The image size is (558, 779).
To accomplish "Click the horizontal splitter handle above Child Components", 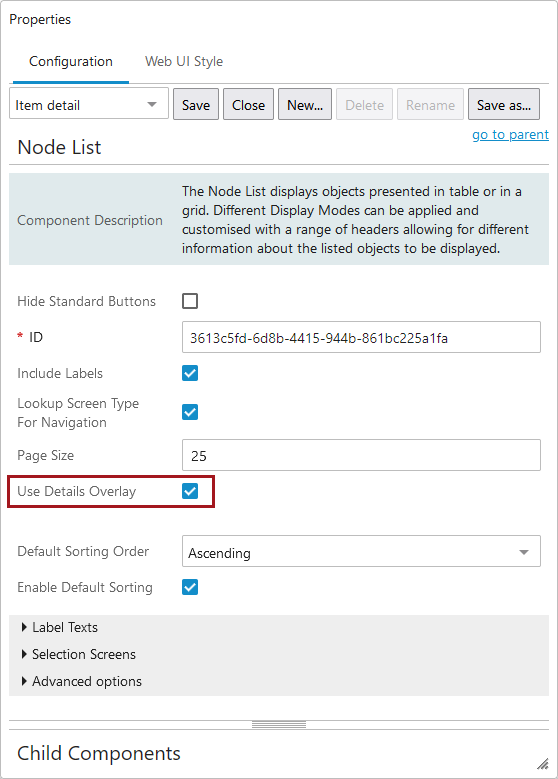I will pyautogui.click(x=279, y=725).
